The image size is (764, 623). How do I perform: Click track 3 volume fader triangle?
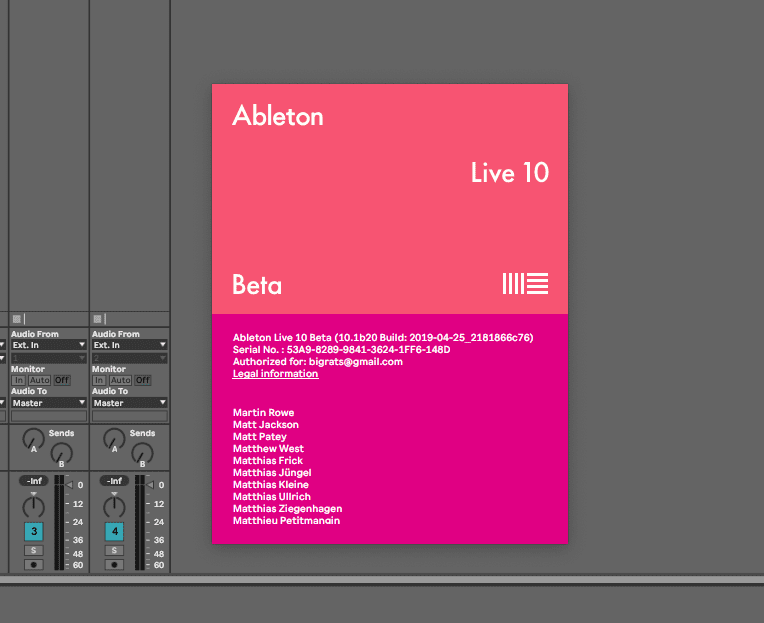click(x=69, y=485)
